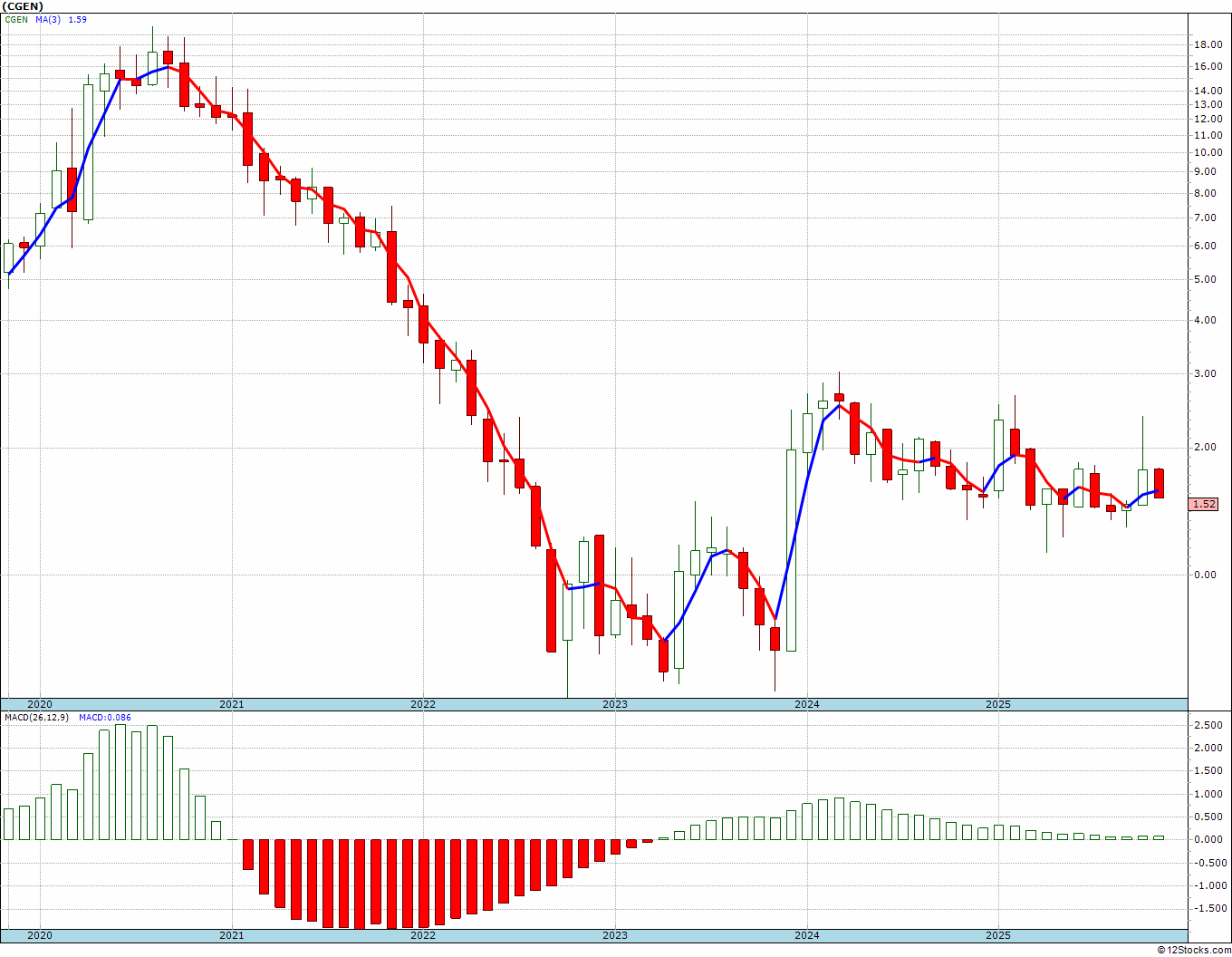Image resolution: width=1232 pixels, height=957 pixels.
Task: Click the "18.00" price axis label
Action: pyautogui.click(x=1207, y=45)
